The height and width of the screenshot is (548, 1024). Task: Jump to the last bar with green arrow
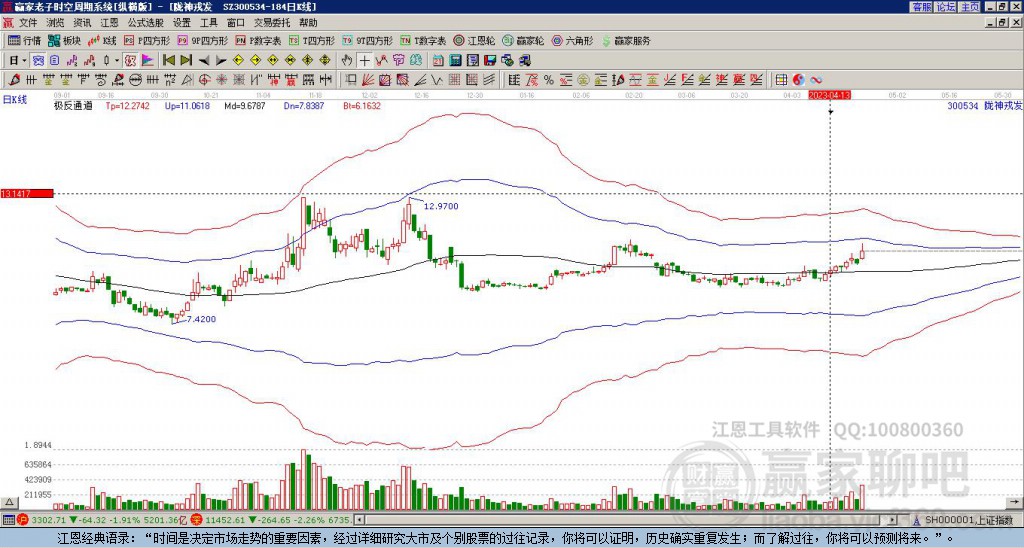coord(186,61)
